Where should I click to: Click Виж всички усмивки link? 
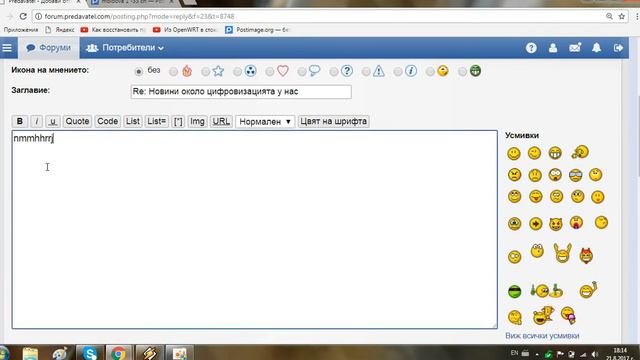[x=542, y=336]
